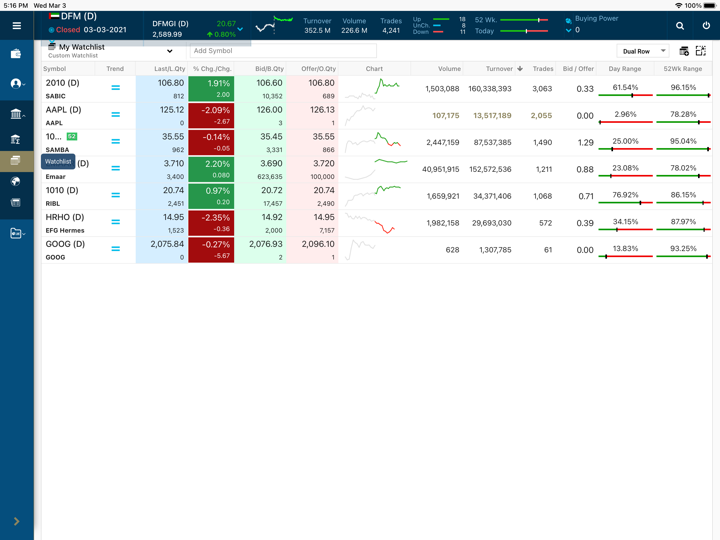
Task: Click the Add Symbol input field
Action: click(x=282, y=51)
